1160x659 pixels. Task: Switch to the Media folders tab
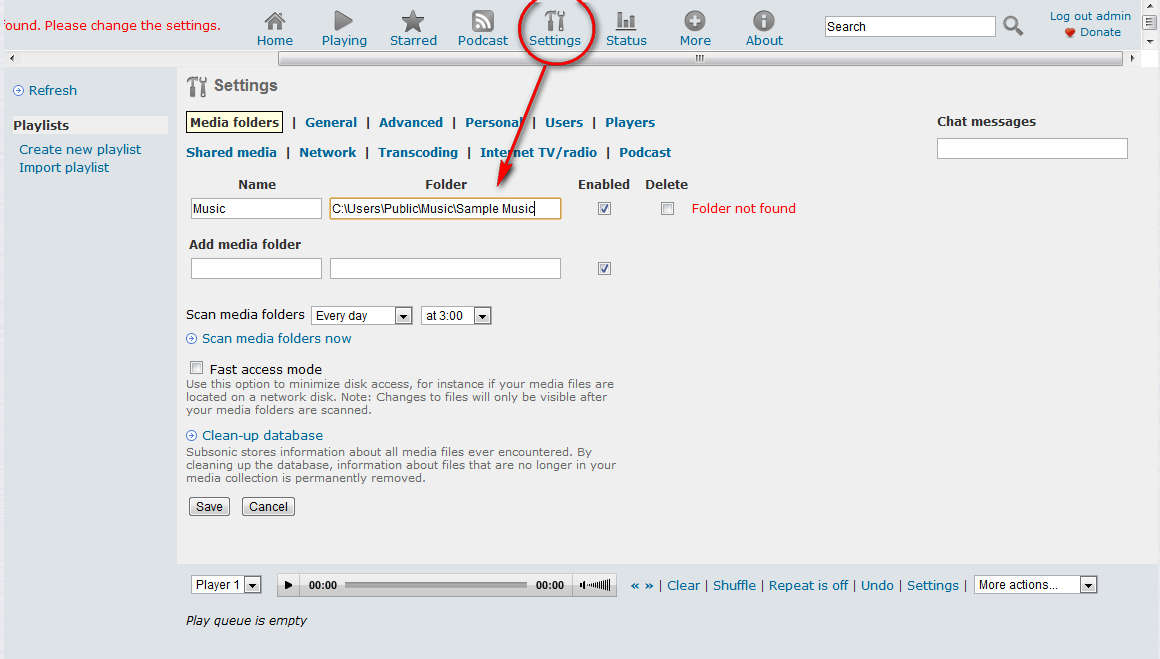coord(235,122)
